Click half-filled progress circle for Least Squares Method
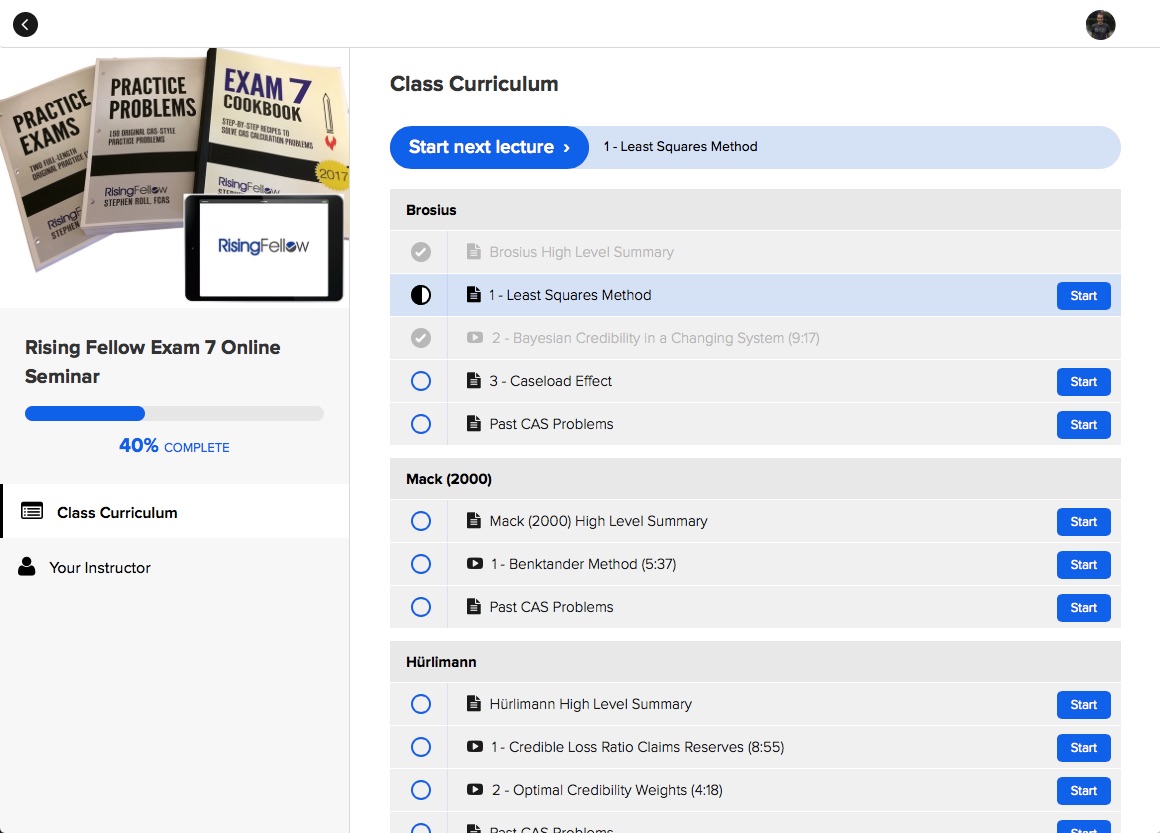 coord(421,295)
